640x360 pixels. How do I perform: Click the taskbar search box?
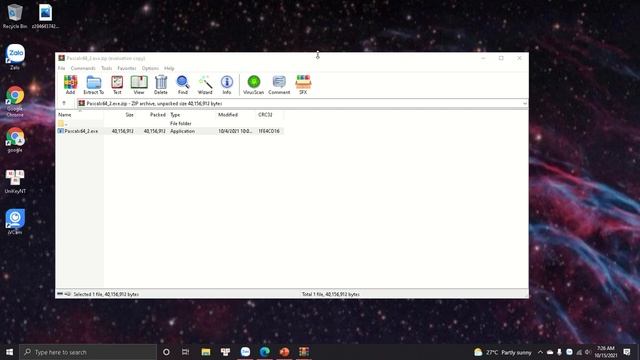(88, 352)
